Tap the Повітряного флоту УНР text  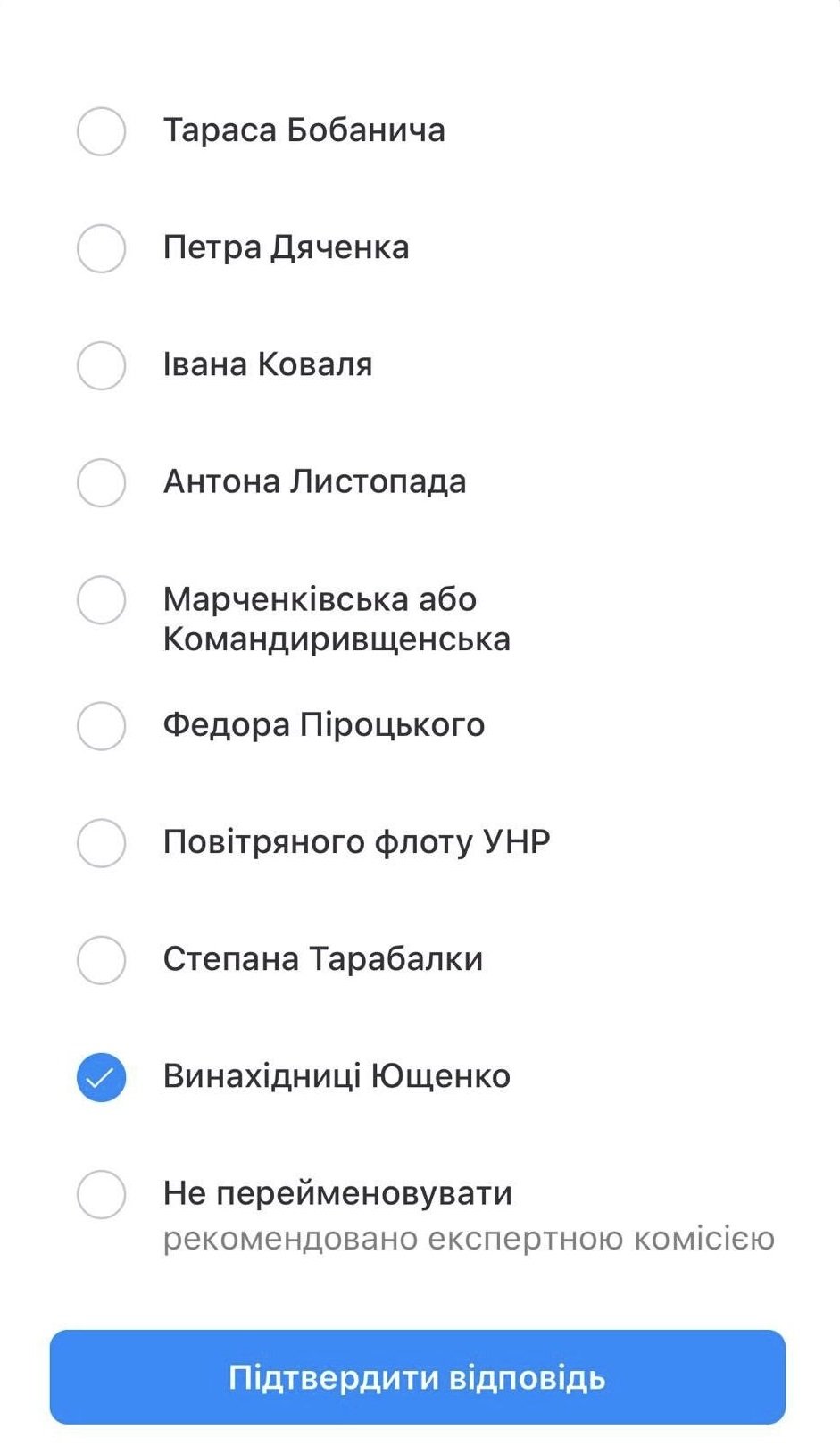[x=356, y=841]
